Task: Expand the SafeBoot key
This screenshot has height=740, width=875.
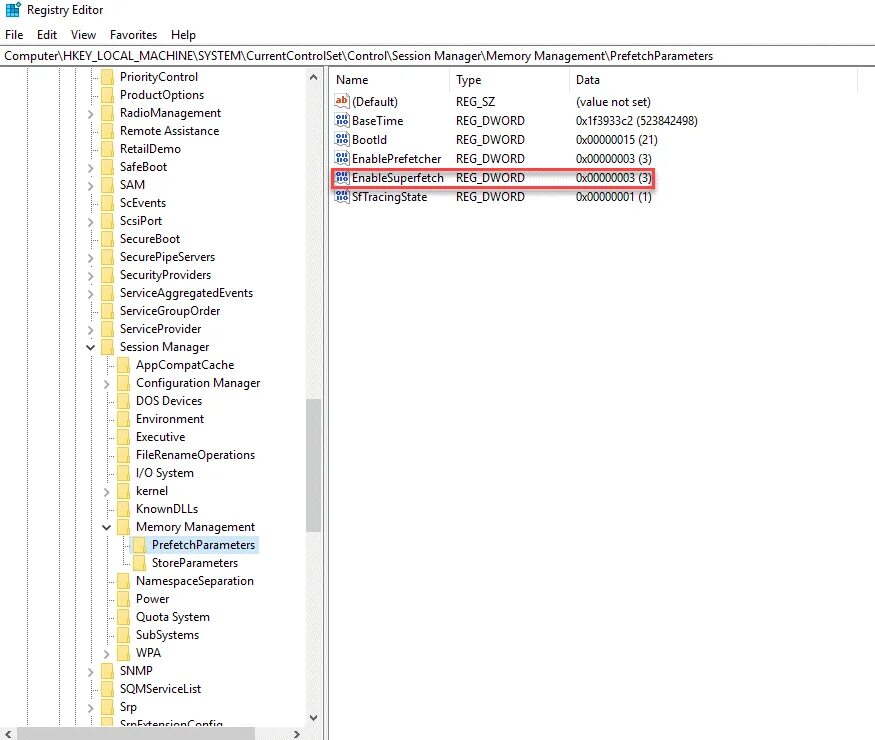Action: pos(90,167)
